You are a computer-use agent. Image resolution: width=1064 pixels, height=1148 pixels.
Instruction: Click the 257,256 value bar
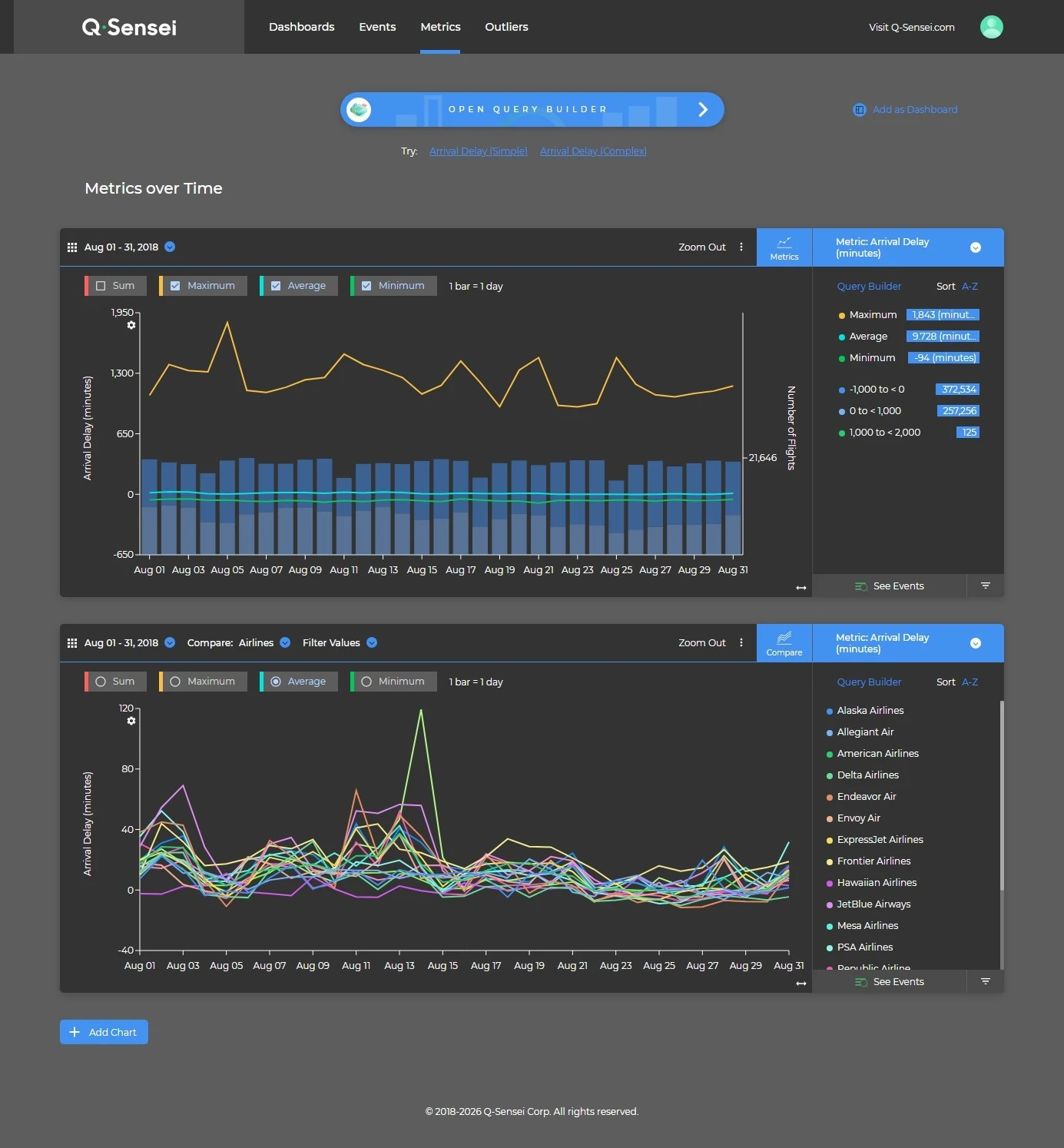click(957, 411)
